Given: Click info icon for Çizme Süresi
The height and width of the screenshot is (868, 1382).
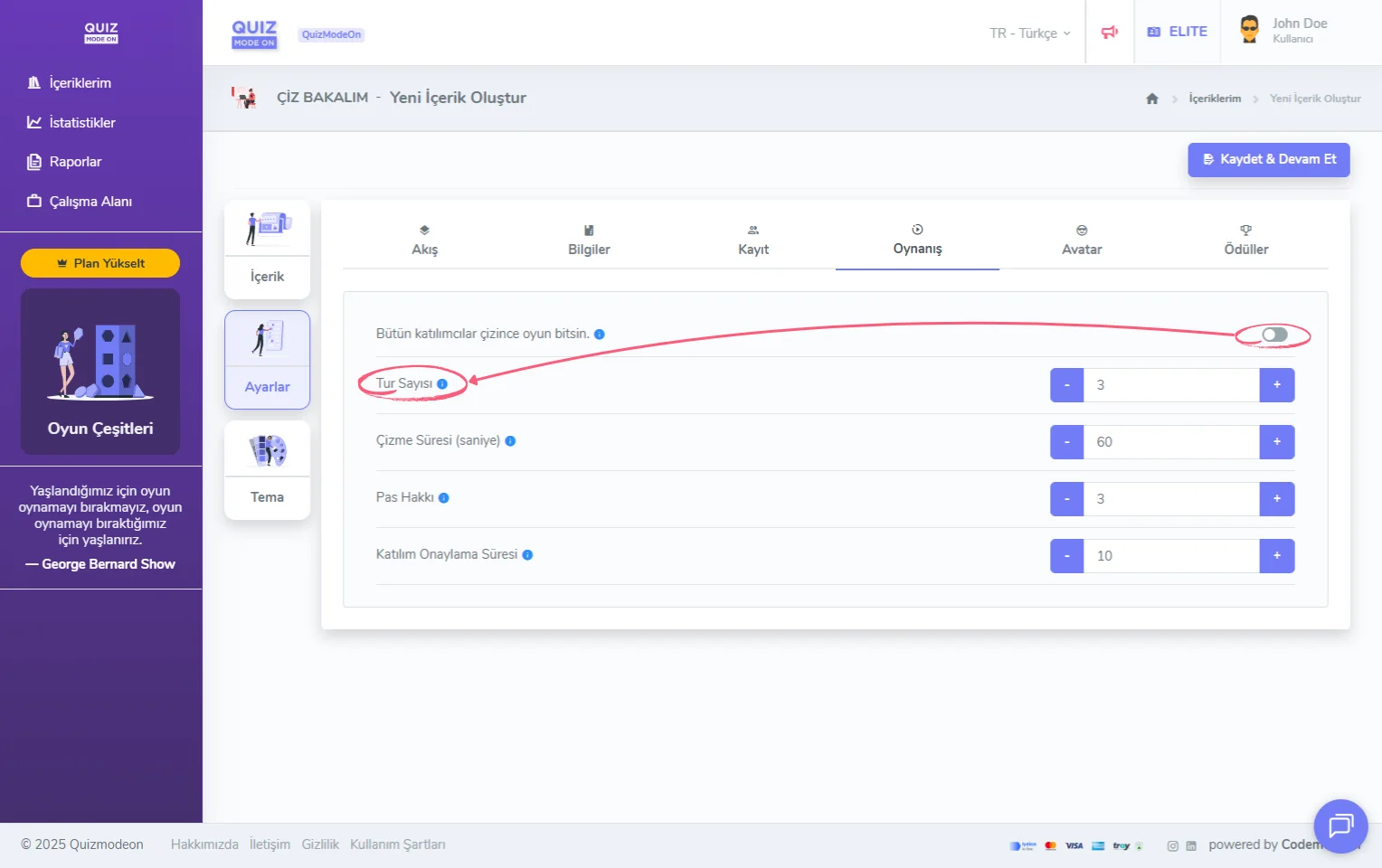Looking at the screenshot, I should coord(510,441).
